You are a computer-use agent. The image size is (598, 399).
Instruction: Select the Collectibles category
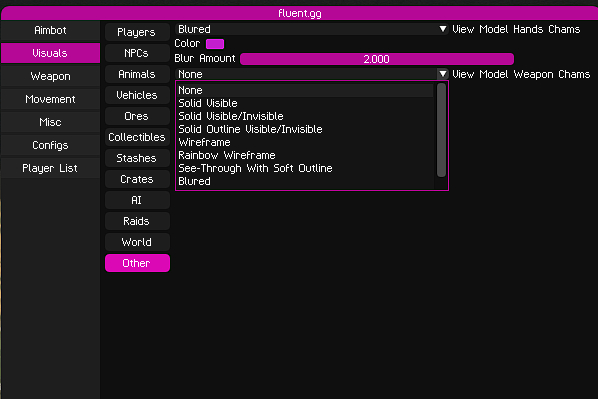tap(137, 137)
